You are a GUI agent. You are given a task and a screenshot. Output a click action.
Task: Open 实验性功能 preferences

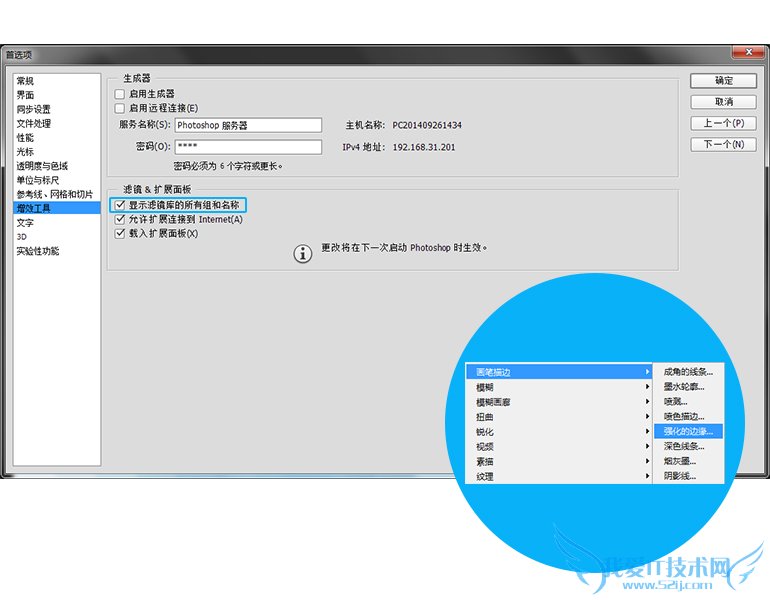[57, 251]
